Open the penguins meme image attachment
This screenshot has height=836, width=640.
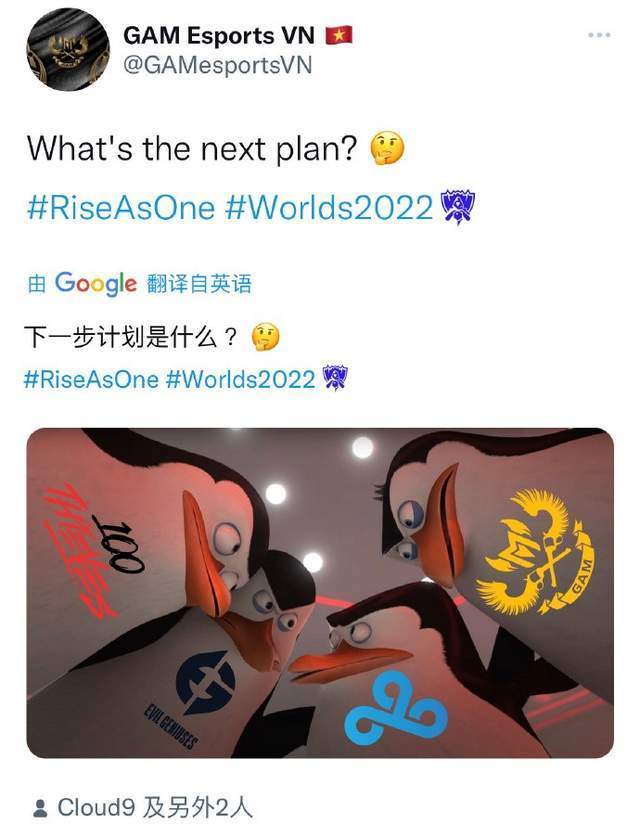pyautogui.click(x=320, y=592)
